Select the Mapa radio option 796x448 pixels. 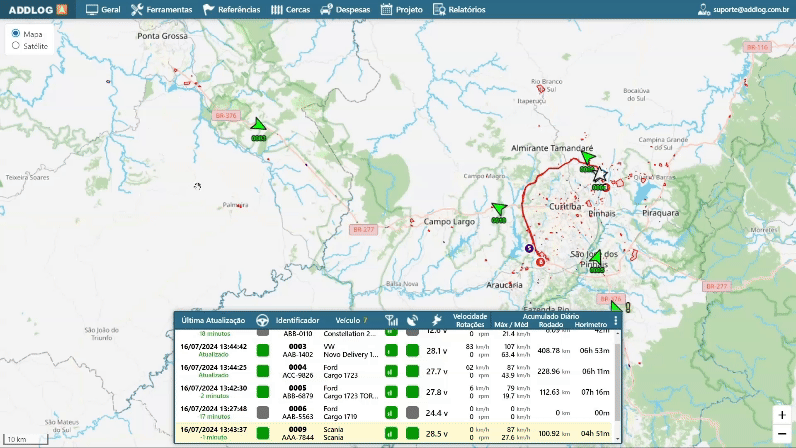(x=16, y=33)
